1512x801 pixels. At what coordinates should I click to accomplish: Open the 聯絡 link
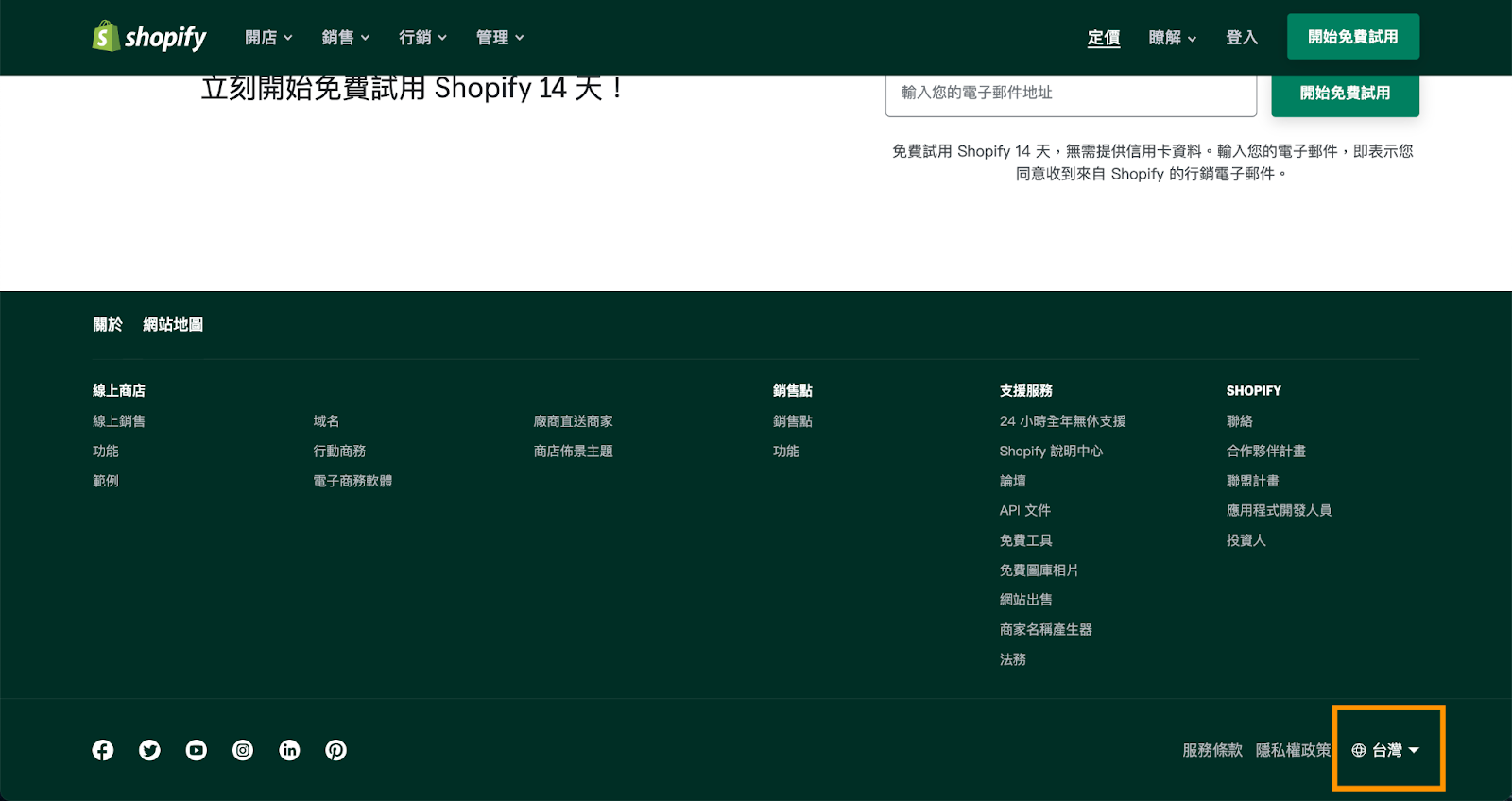[1240, 421]
